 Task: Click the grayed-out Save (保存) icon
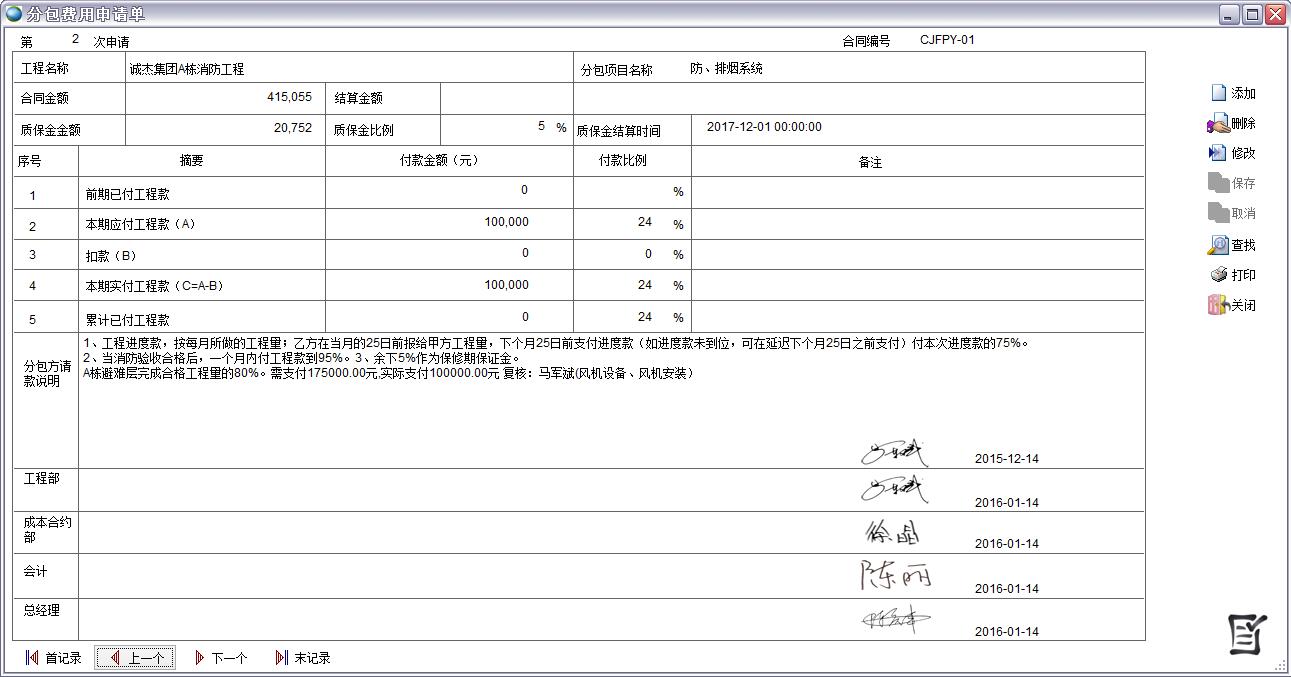(x=1218, y=183)
